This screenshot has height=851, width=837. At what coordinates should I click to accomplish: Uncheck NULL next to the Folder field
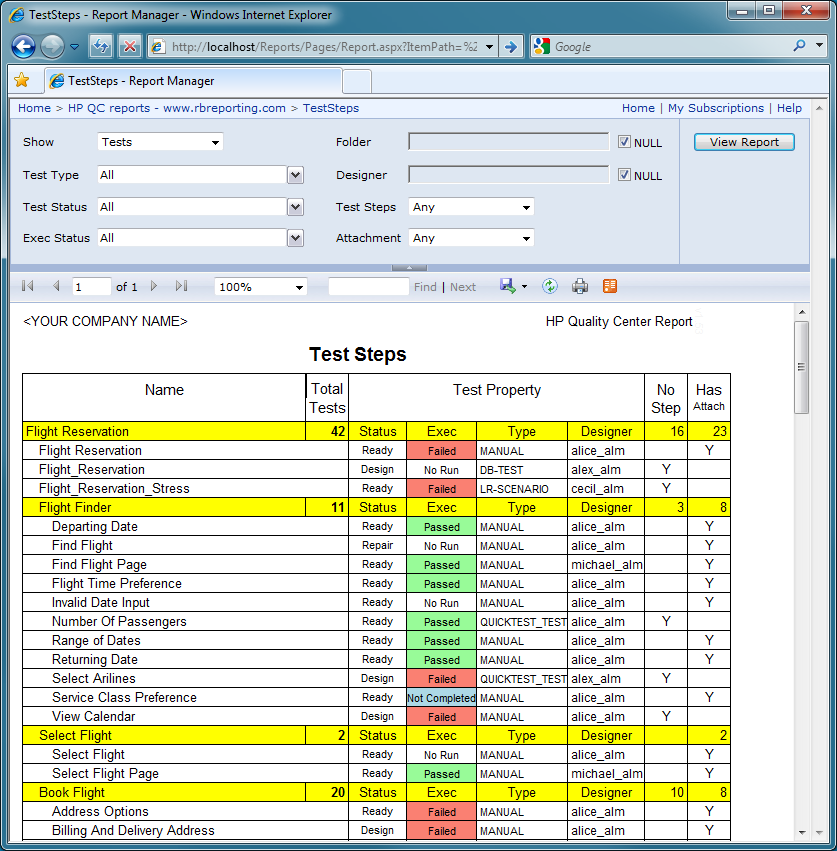tap(625, 142)
